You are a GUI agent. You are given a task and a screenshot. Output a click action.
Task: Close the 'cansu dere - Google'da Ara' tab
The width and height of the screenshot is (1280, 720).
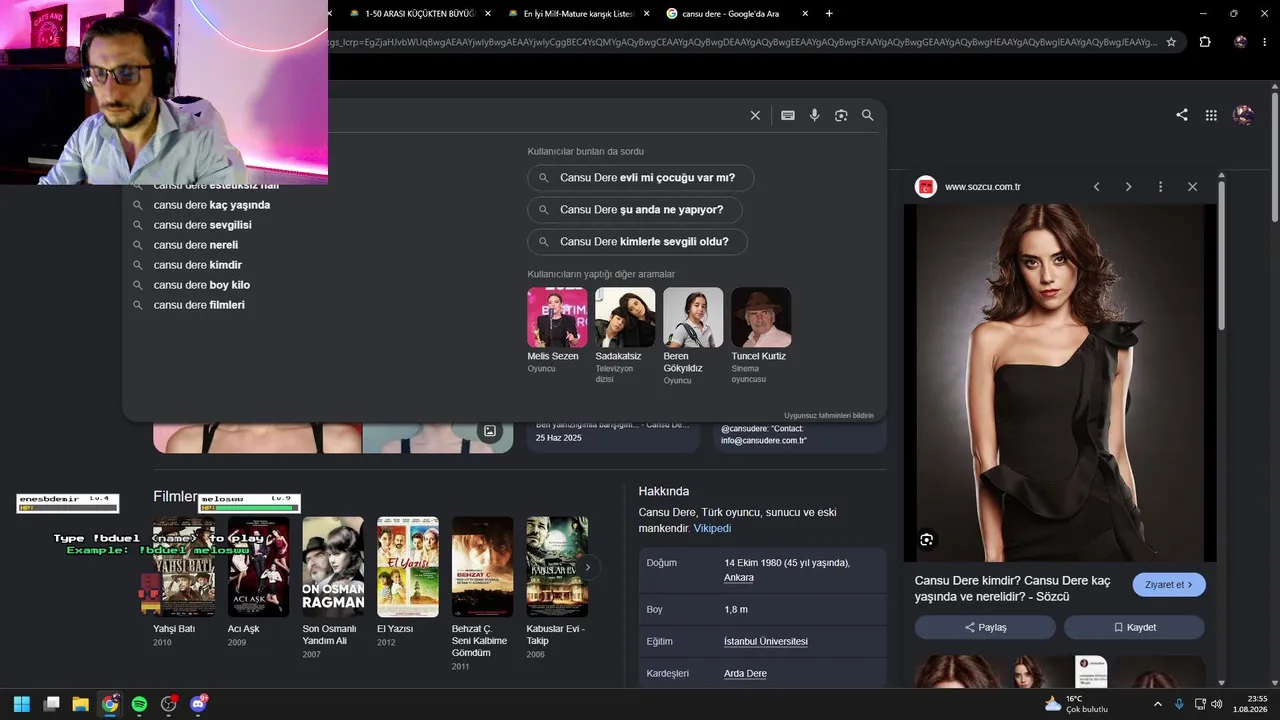tap(807, 14)
